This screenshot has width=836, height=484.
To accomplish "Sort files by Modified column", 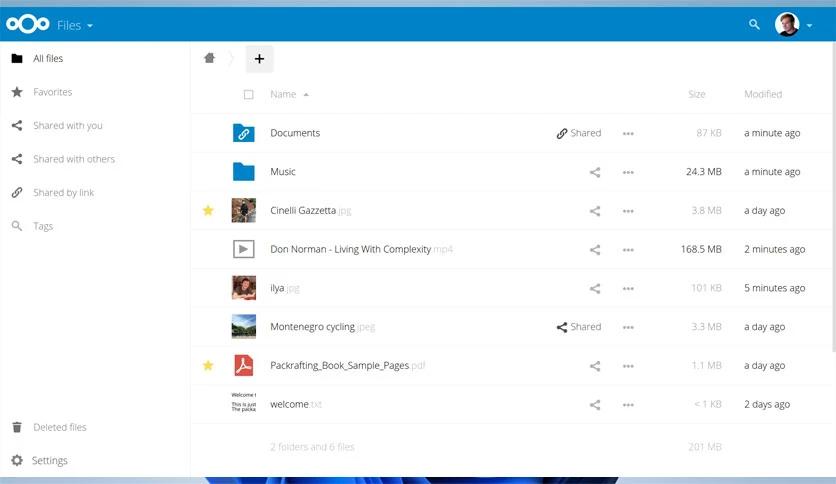I will click(x=763, y=94).
